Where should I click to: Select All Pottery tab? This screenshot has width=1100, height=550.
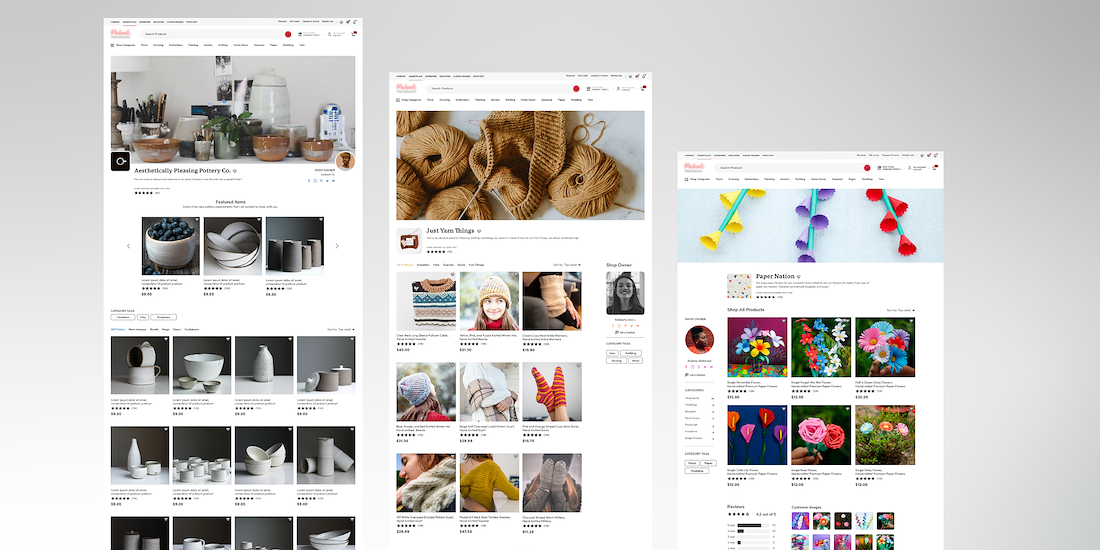118,329
